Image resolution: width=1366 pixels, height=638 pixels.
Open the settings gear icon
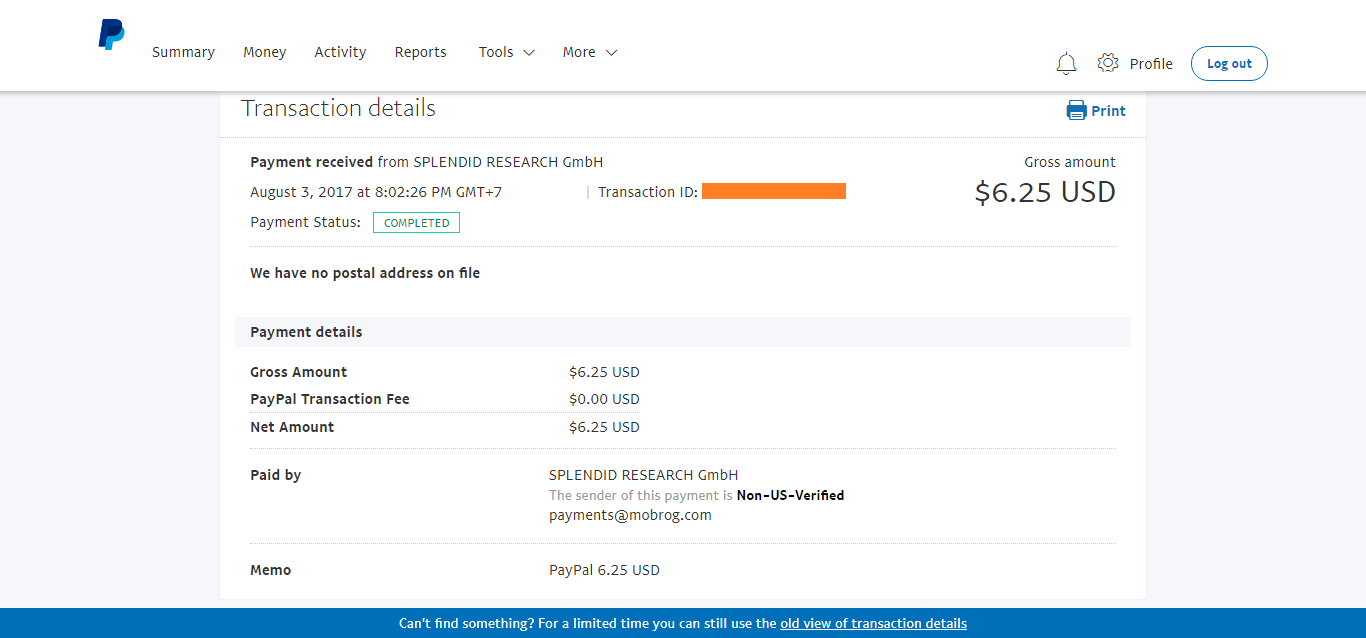point(1107,63)
